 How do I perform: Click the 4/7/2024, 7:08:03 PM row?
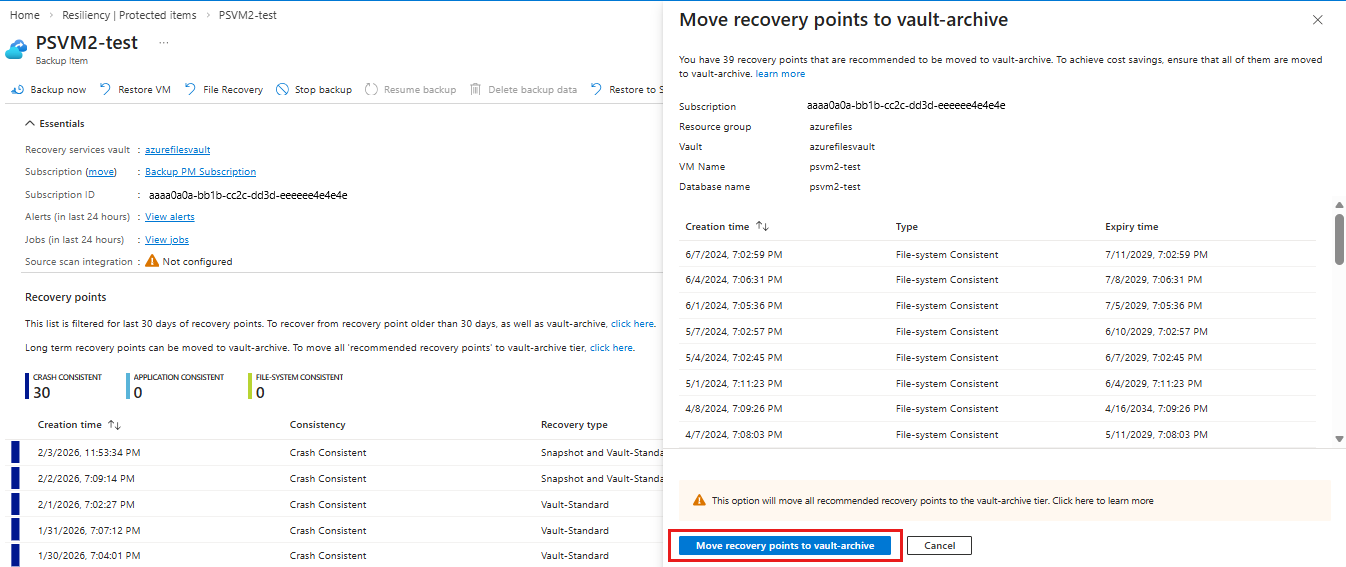998,435
